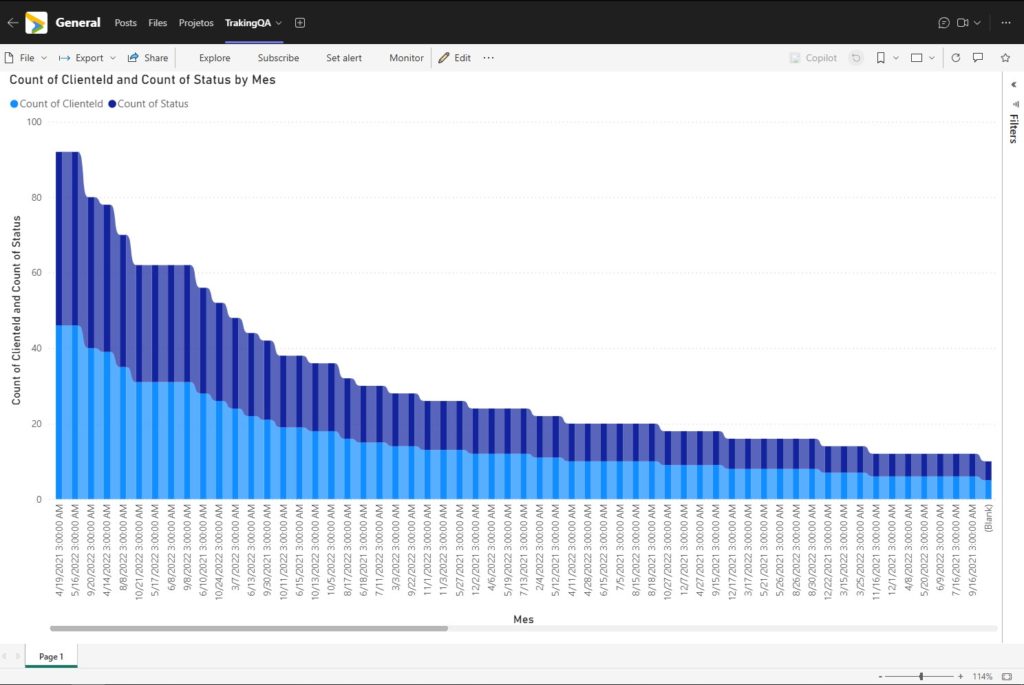The width and height of the screenshot is (1024, 685).
Task: Click the Subscribe button
Action: tap(278, 58)
